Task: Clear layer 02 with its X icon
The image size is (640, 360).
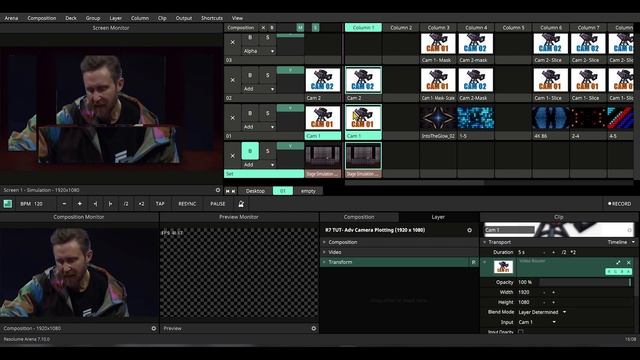Action: (x=233, y=80)
